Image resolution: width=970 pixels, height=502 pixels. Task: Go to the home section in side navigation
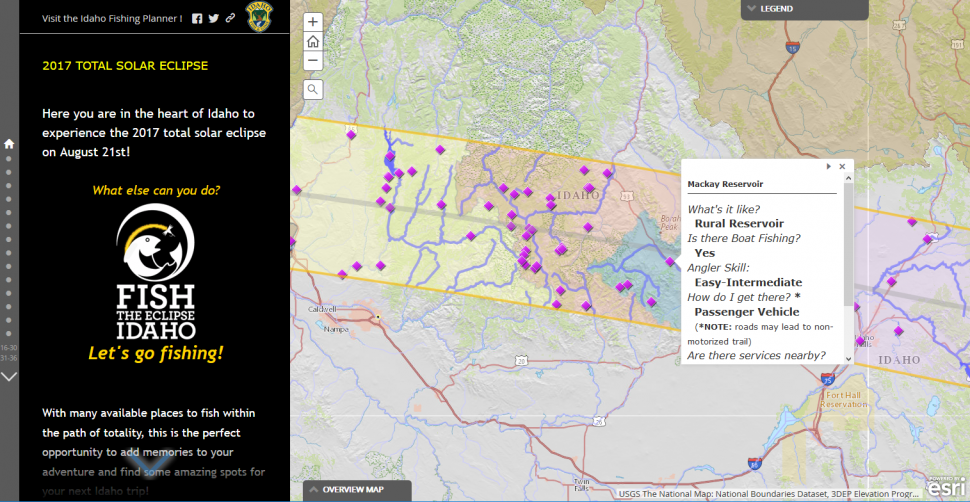pyautogui.click(x=9, y=143)
